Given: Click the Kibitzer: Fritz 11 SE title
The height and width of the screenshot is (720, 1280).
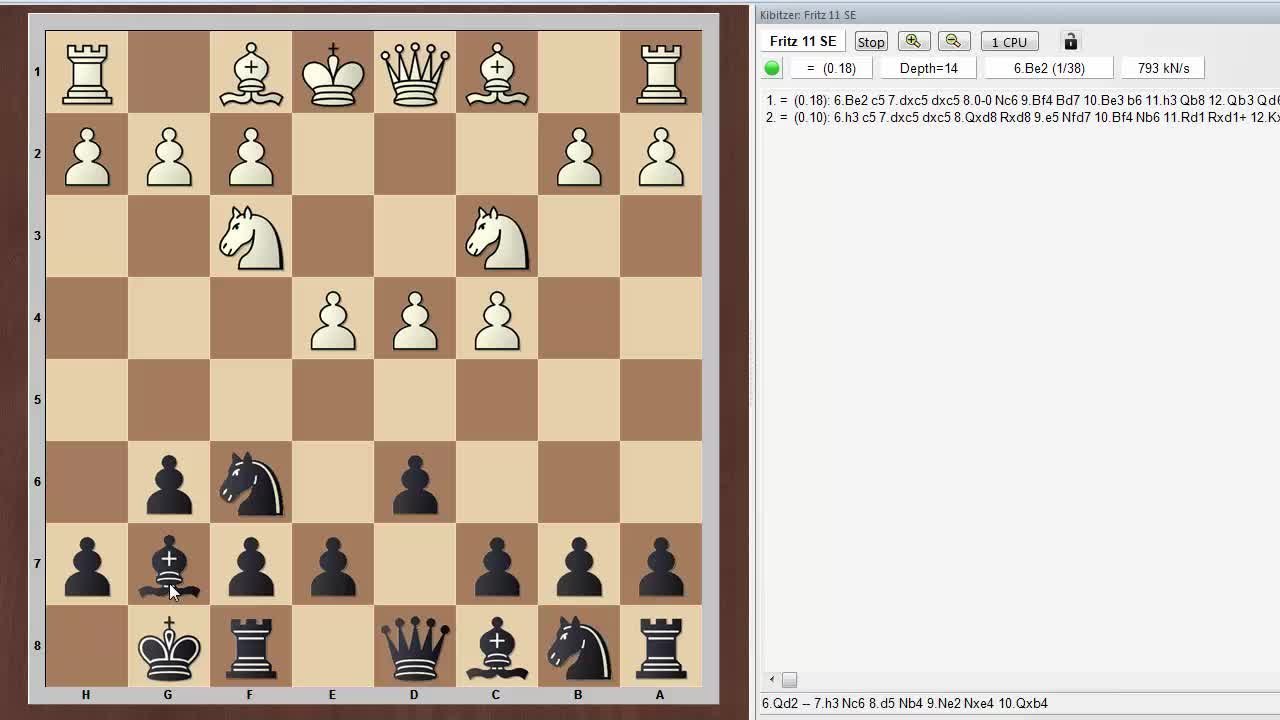Looking at the screenshot, I should pyautogui.click(x=808, y=15).
